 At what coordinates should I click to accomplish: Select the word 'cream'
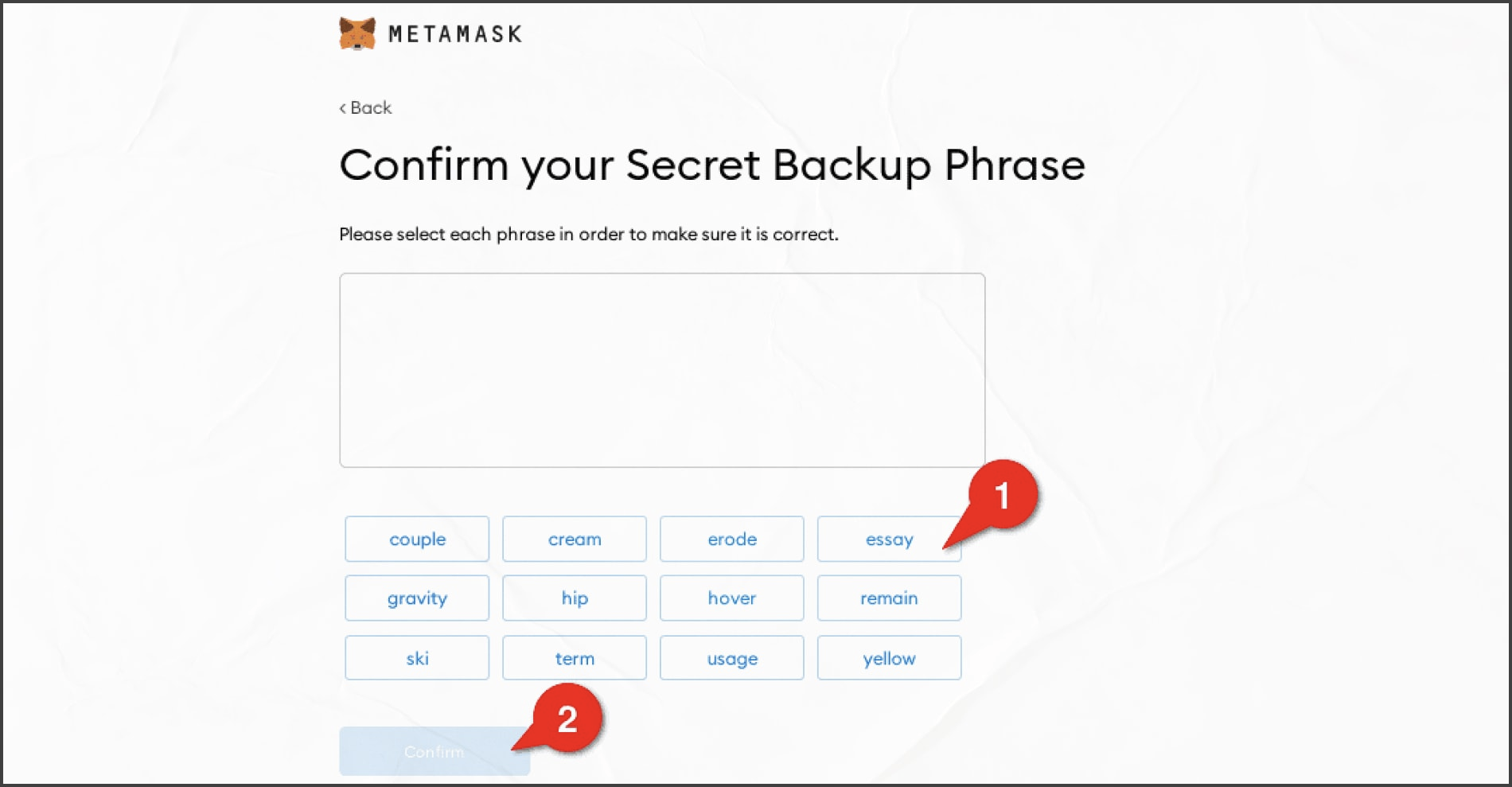(575, 539)
